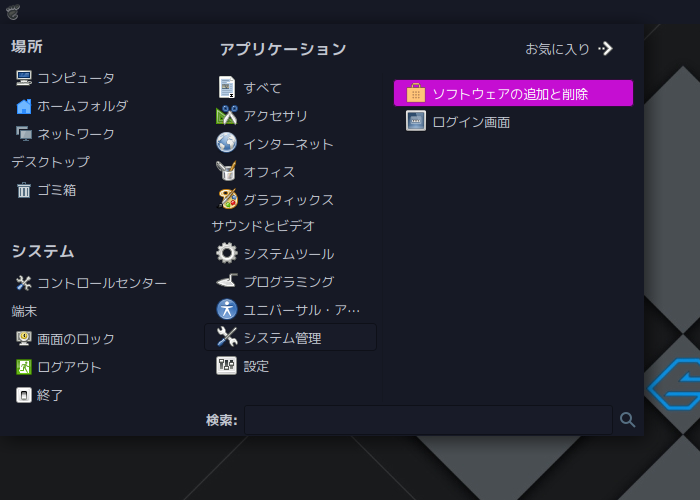700x500 pixels.
Task: Click the ホームフォルダ label text
Action: 83,106
